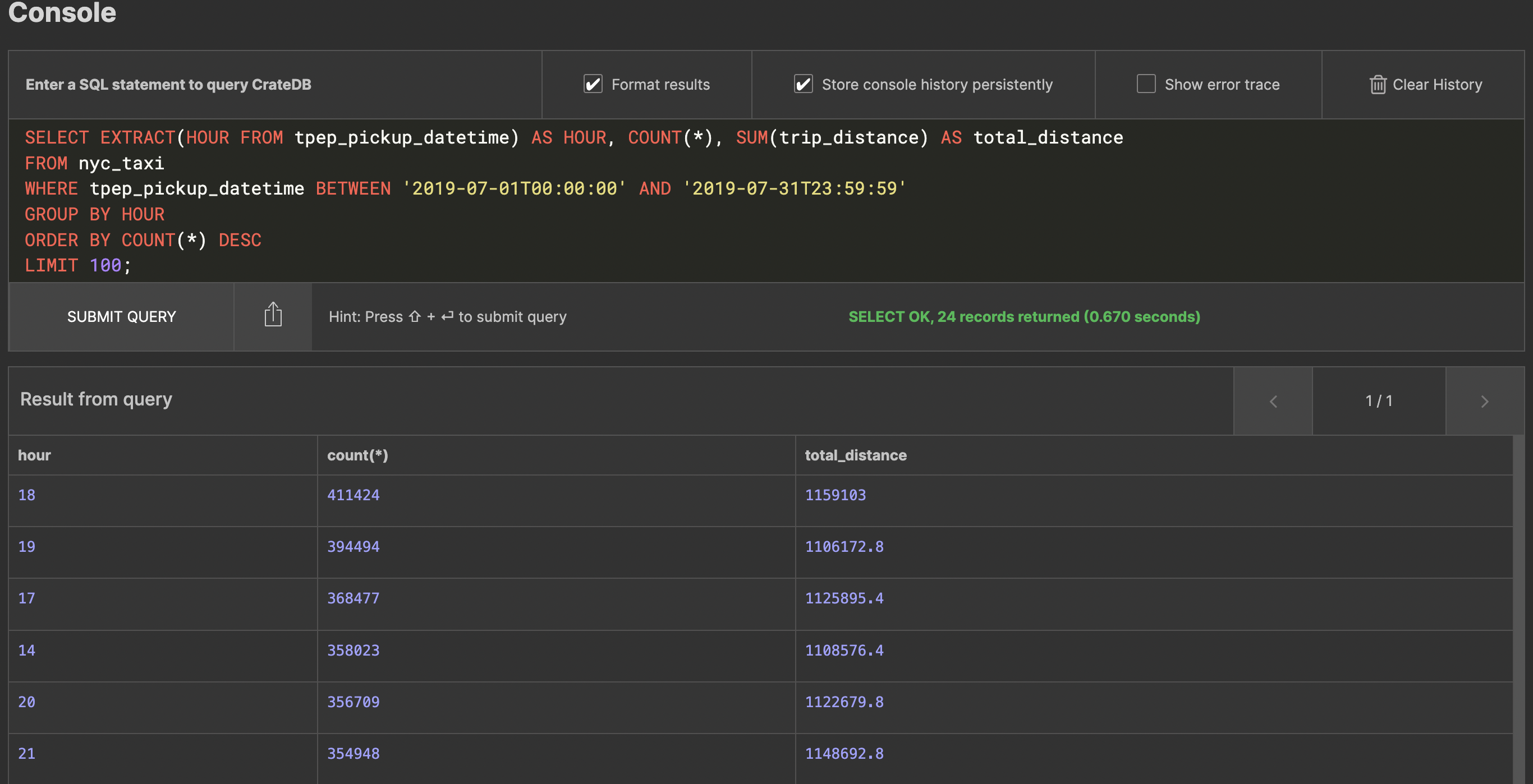This screenshot has height=784, width=1533.
Task: Select the hour column header to sort
Action: 34,455
